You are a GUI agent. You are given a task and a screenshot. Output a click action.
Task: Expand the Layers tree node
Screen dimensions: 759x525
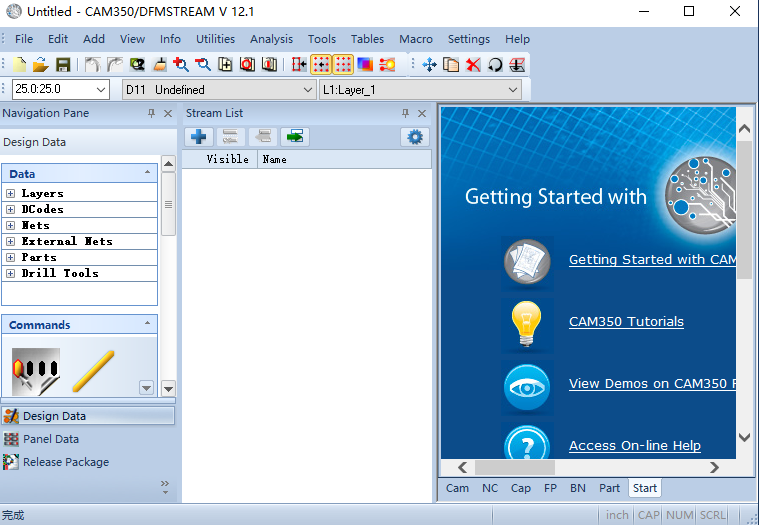(x=10, y=194)
